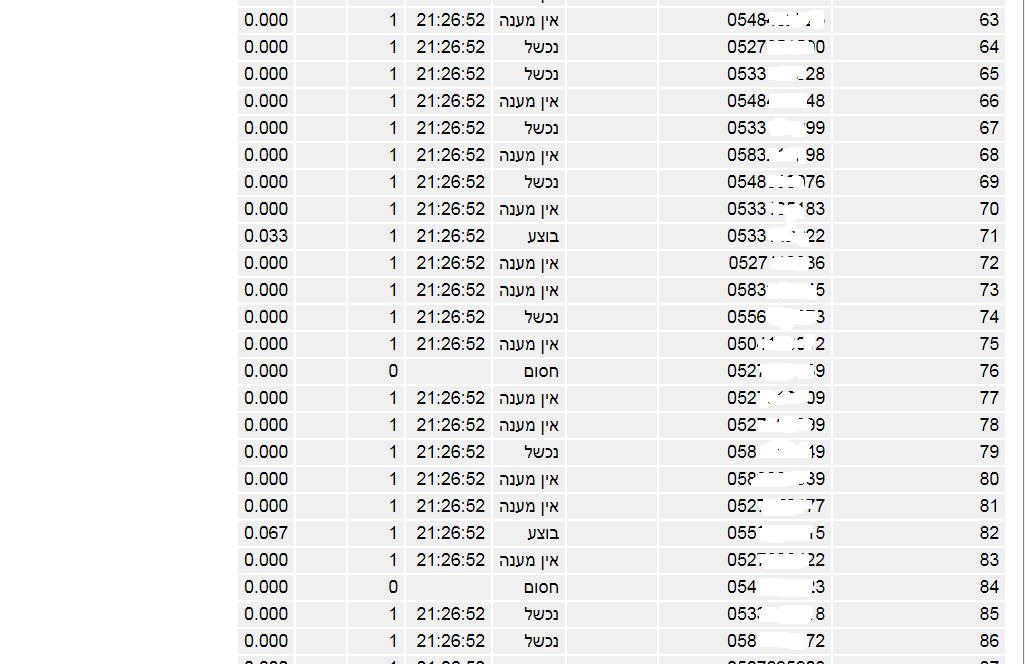Click the חסום status in row 76
The height and width of the screenshot is (664, 1025).
[x=541, y=371]
